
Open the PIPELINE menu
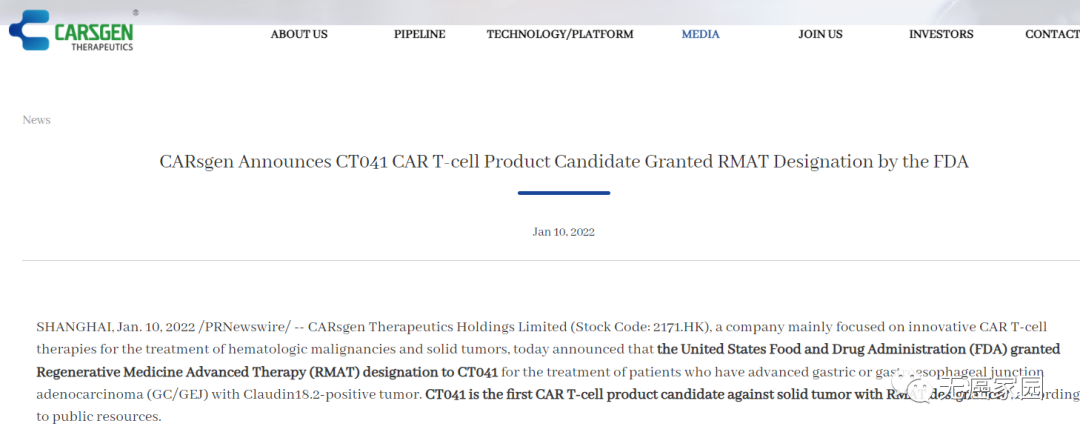pos(419,34)
